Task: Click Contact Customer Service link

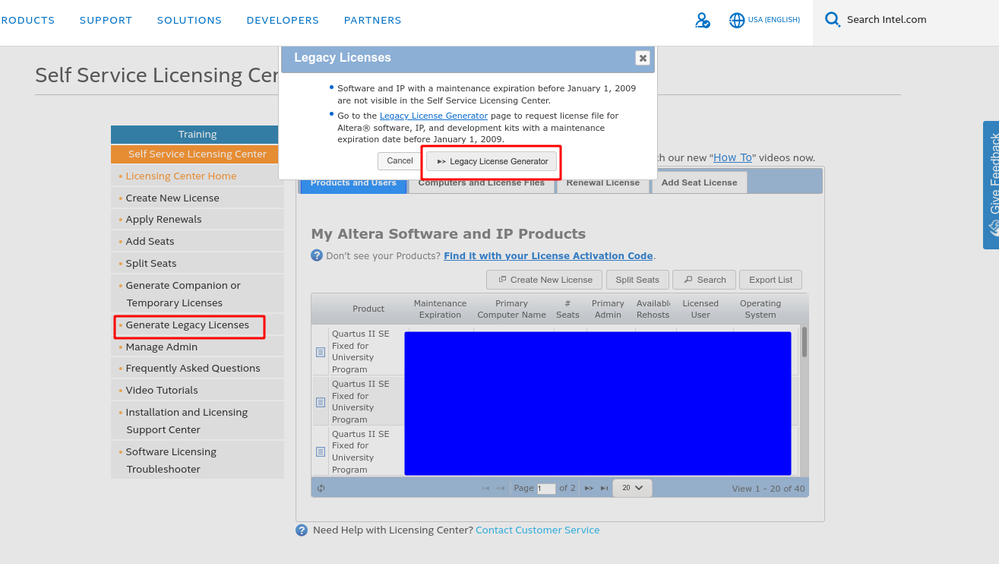Action: coord(537,530)
